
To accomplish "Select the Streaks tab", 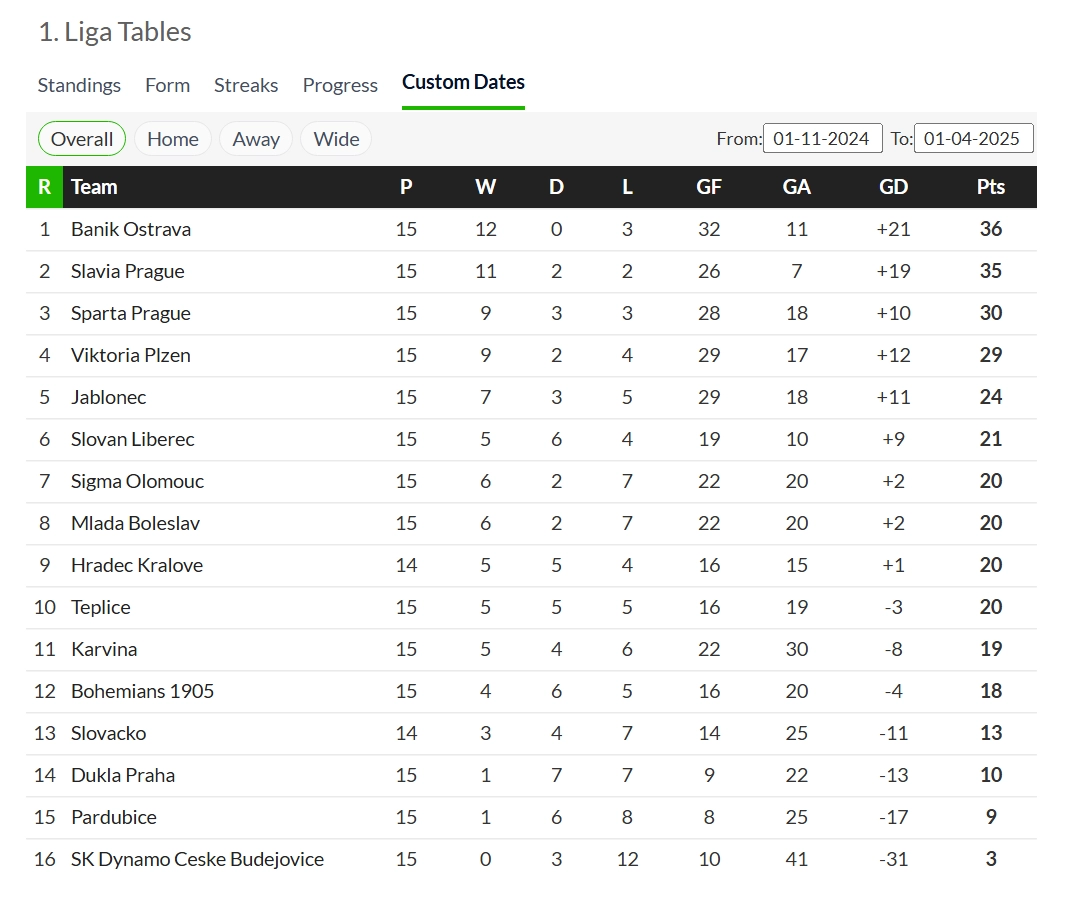I will click(x=246, y=85).
